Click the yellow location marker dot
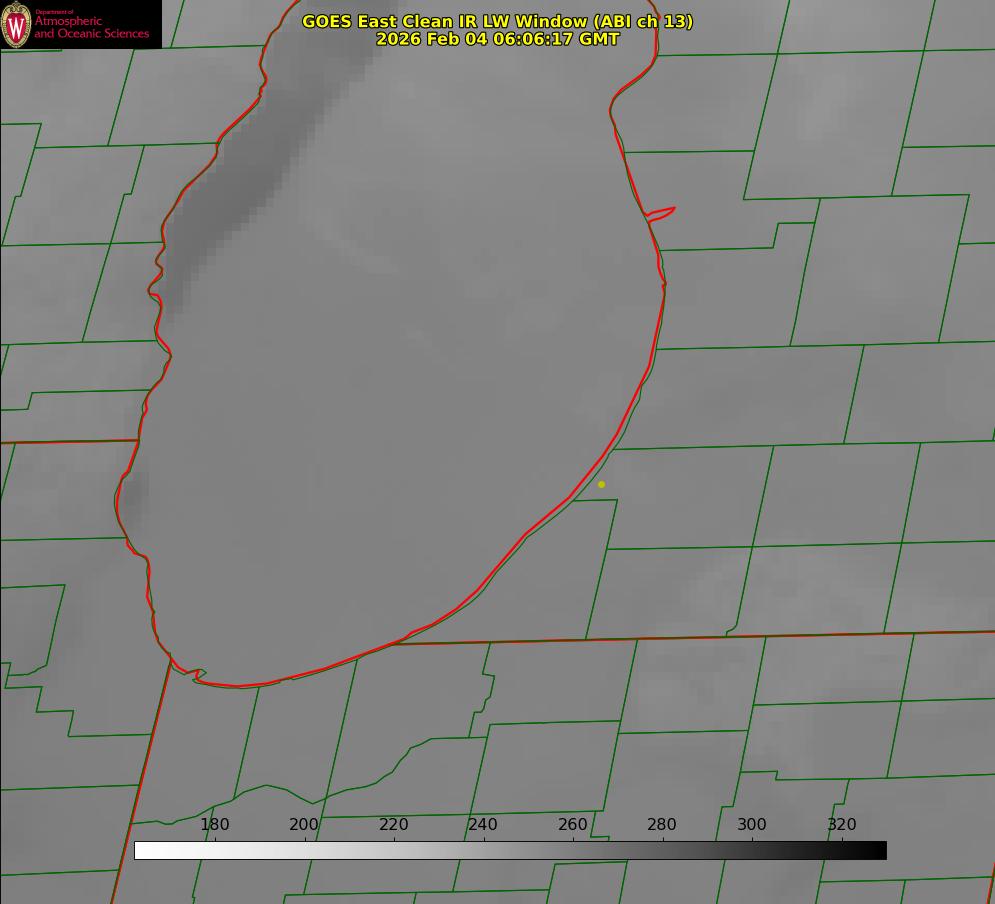The image size is (995, 904). (x=602, y=484)
